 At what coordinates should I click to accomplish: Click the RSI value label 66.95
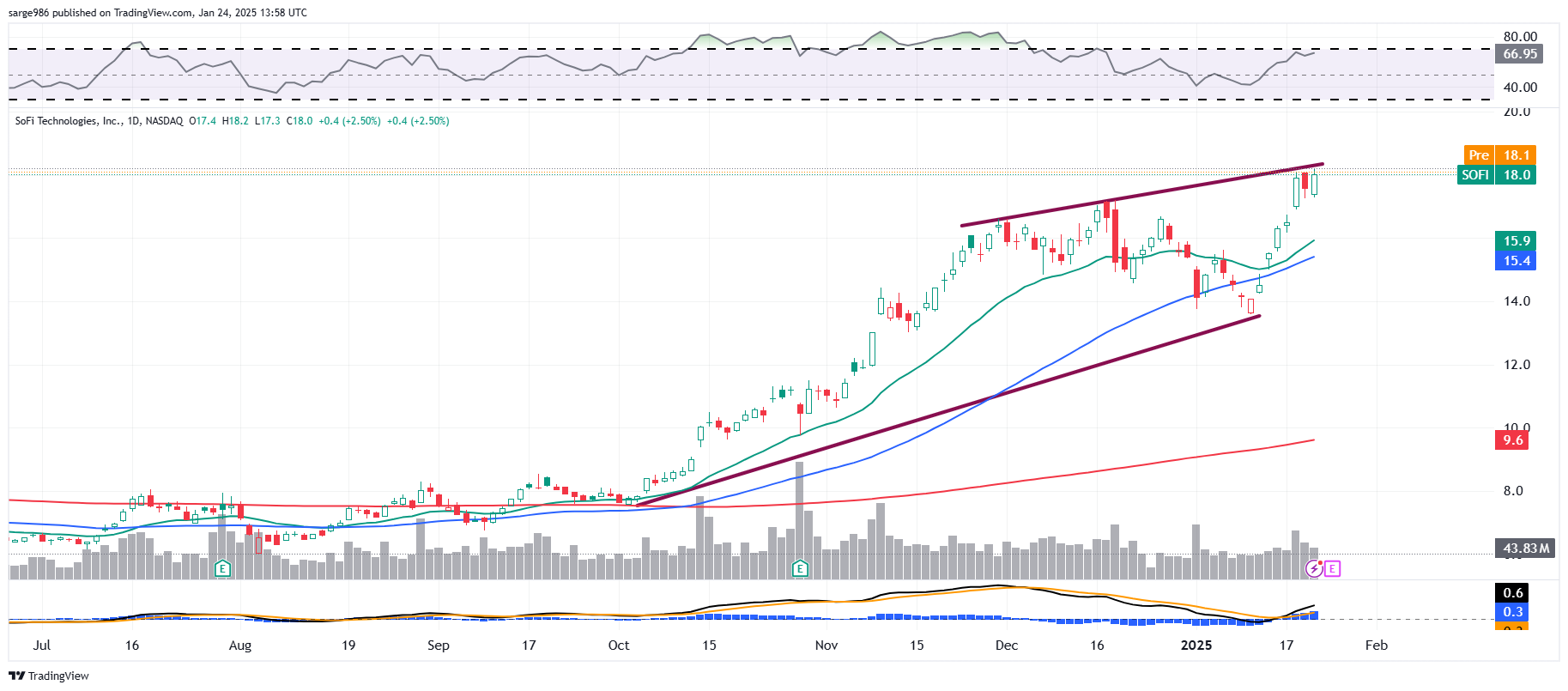click(1519, 54)
